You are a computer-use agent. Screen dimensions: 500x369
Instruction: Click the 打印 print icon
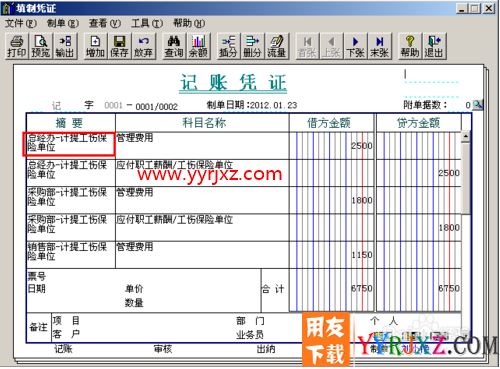coord(16,46)
